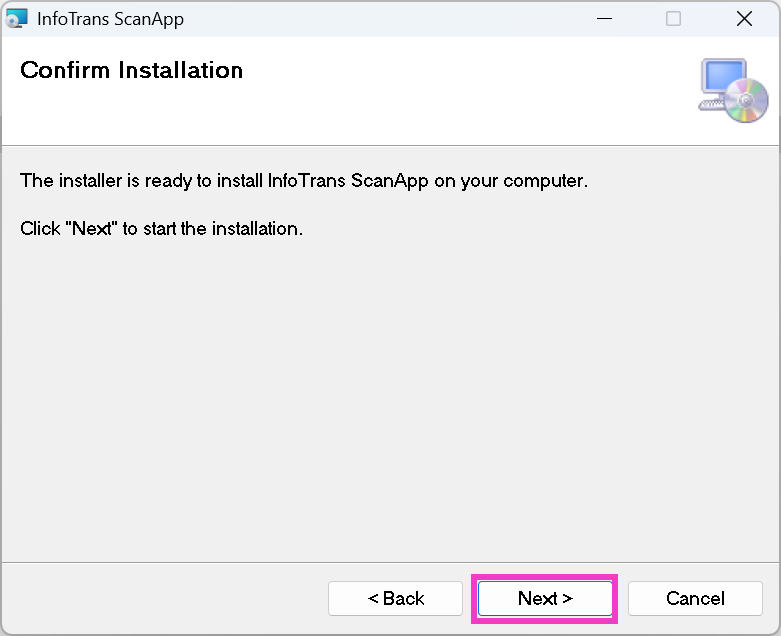Click the InfoTrans ScanApp title bar icon
Viewport: 781px width, 636px height.
tap(16, 19)
